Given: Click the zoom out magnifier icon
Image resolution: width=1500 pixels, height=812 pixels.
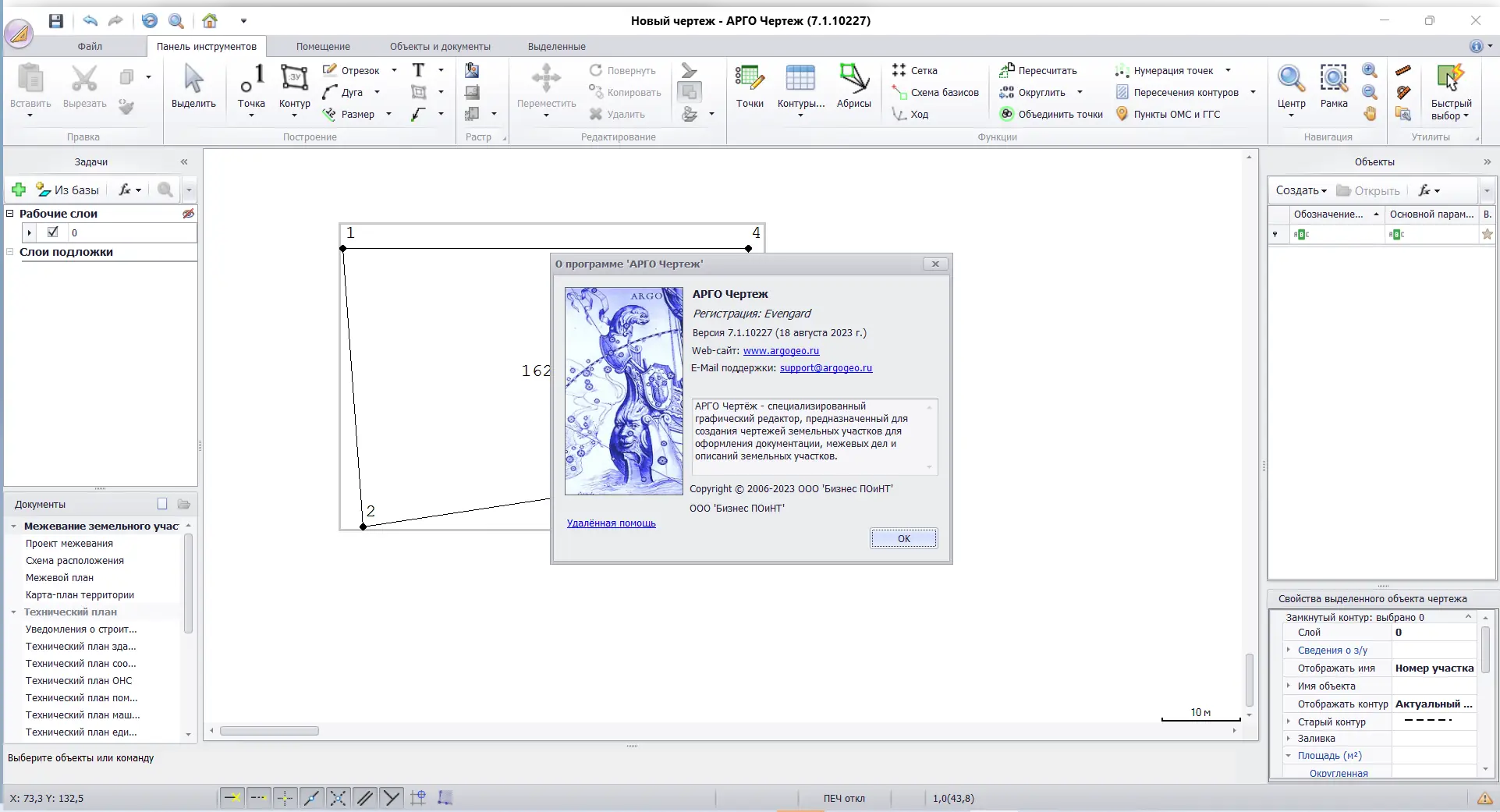Looking at the screenshot, I should 1369,92.
